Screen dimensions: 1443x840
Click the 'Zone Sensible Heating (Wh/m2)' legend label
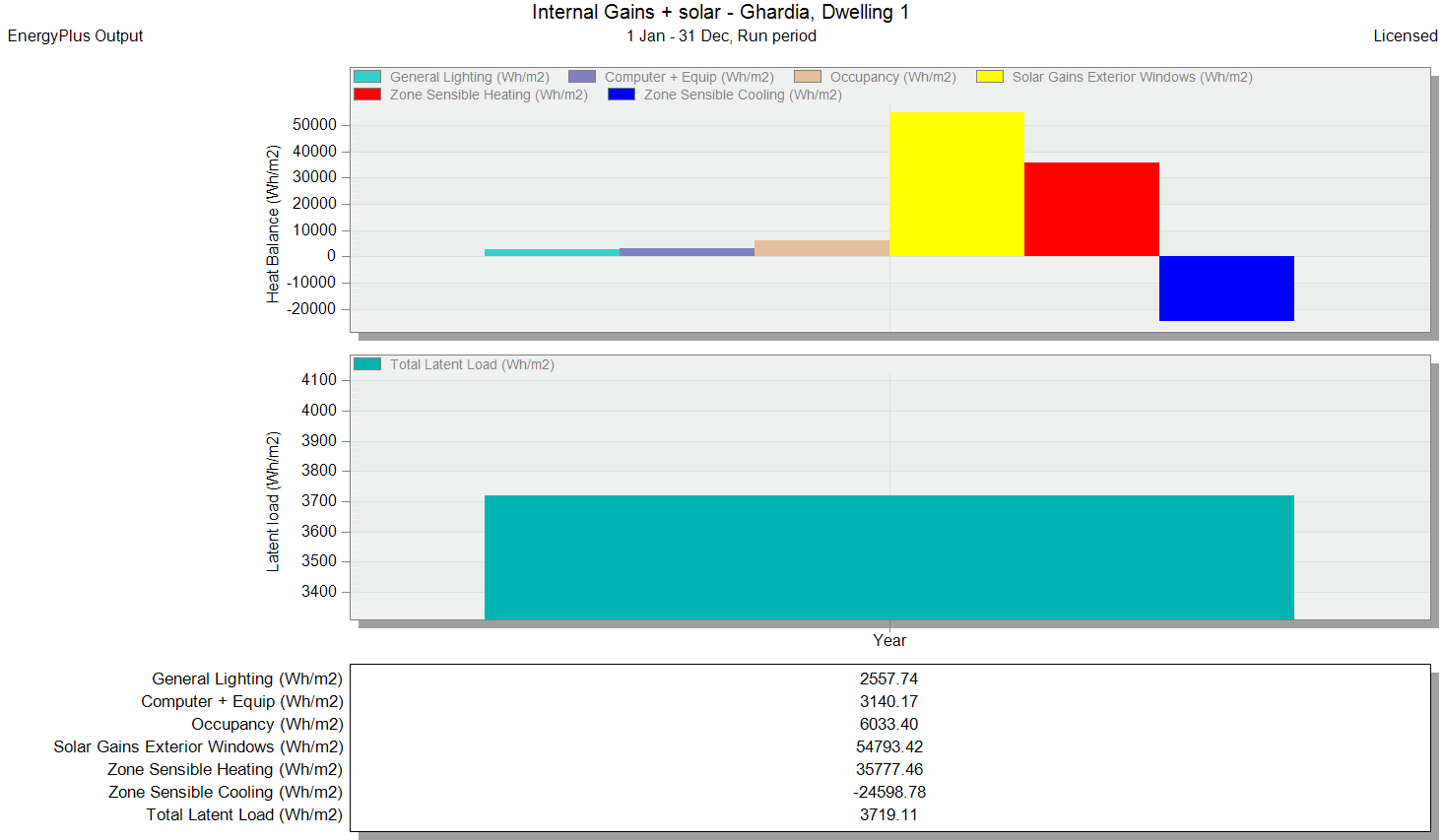pyautogui.click(x=489, y=95)
